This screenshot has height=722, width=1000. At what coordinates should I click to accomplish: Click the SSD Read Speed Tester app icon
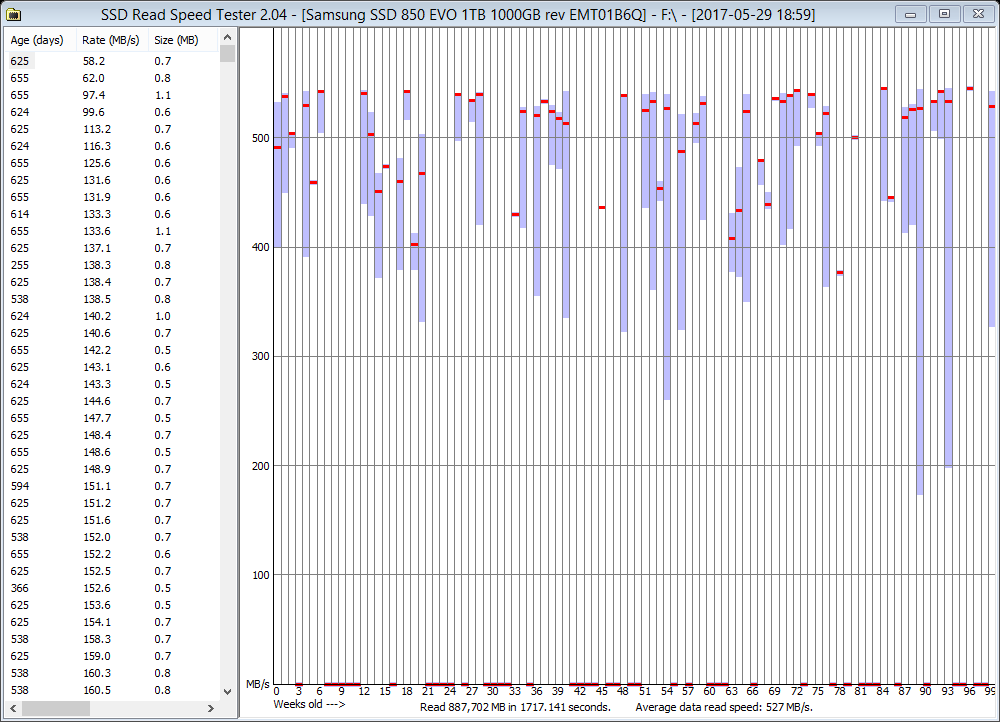pos(14,14)
